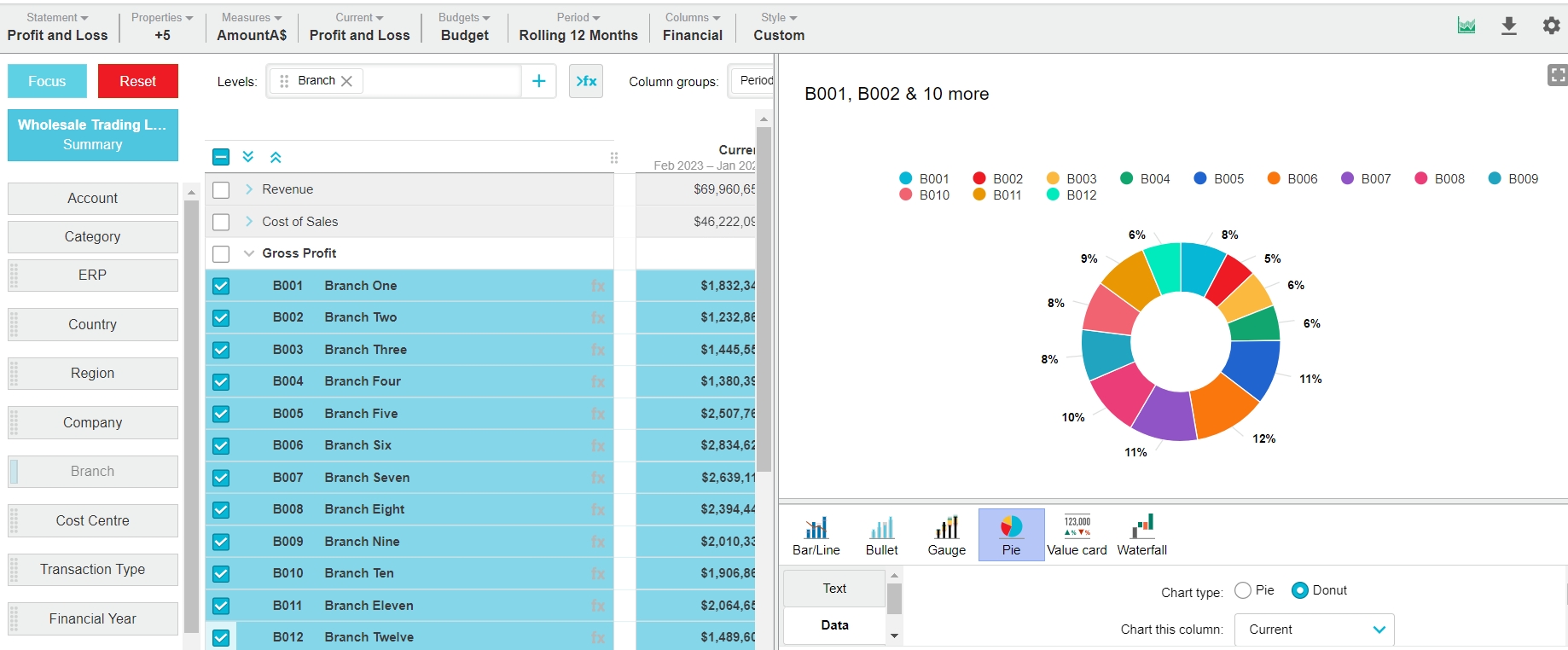Expand the Cost of Sales row
The image size is (1568, 650).
point(249,222)
